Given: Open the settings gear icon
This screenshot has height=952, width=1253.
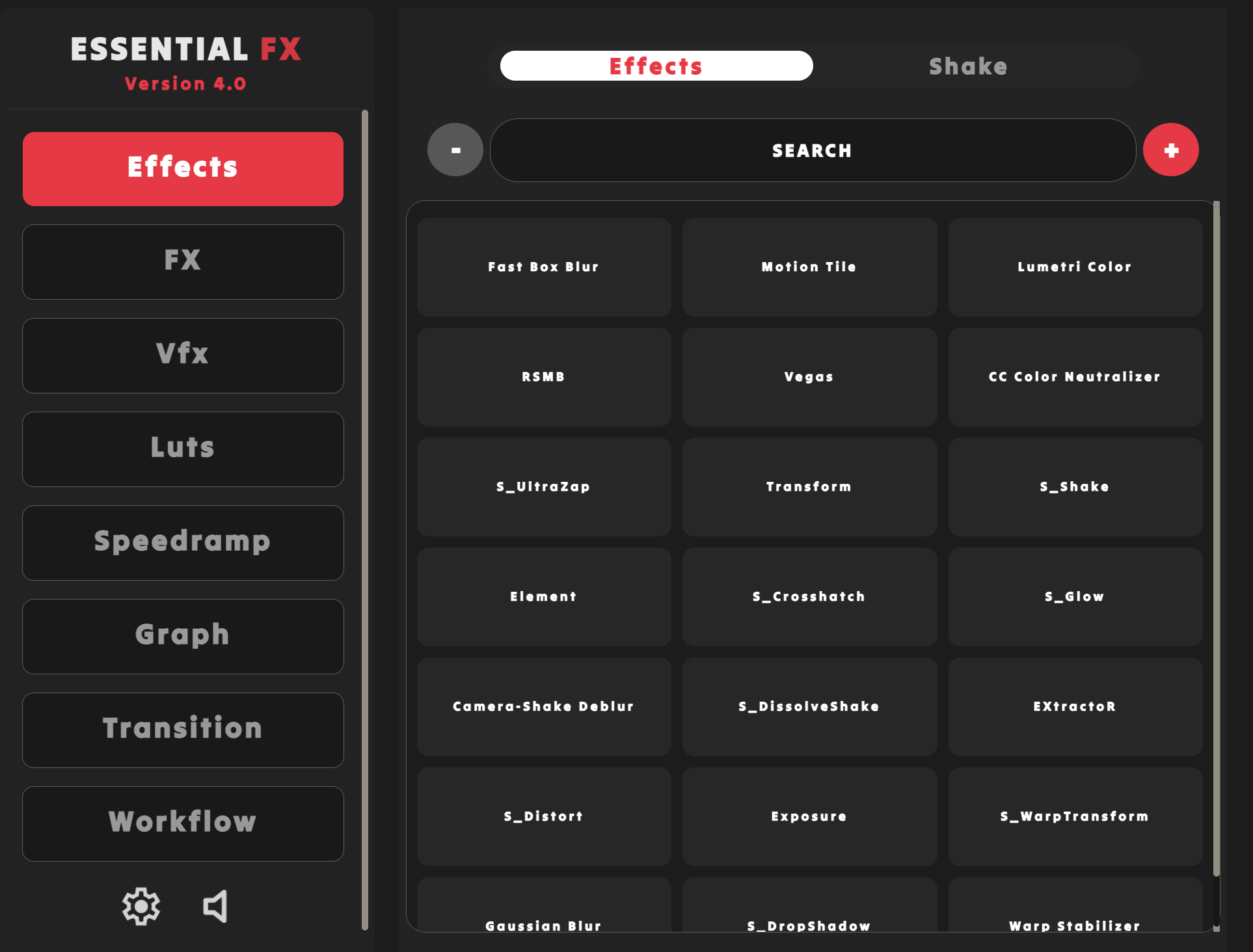Looking at the screenshot, I should point(141,906).
